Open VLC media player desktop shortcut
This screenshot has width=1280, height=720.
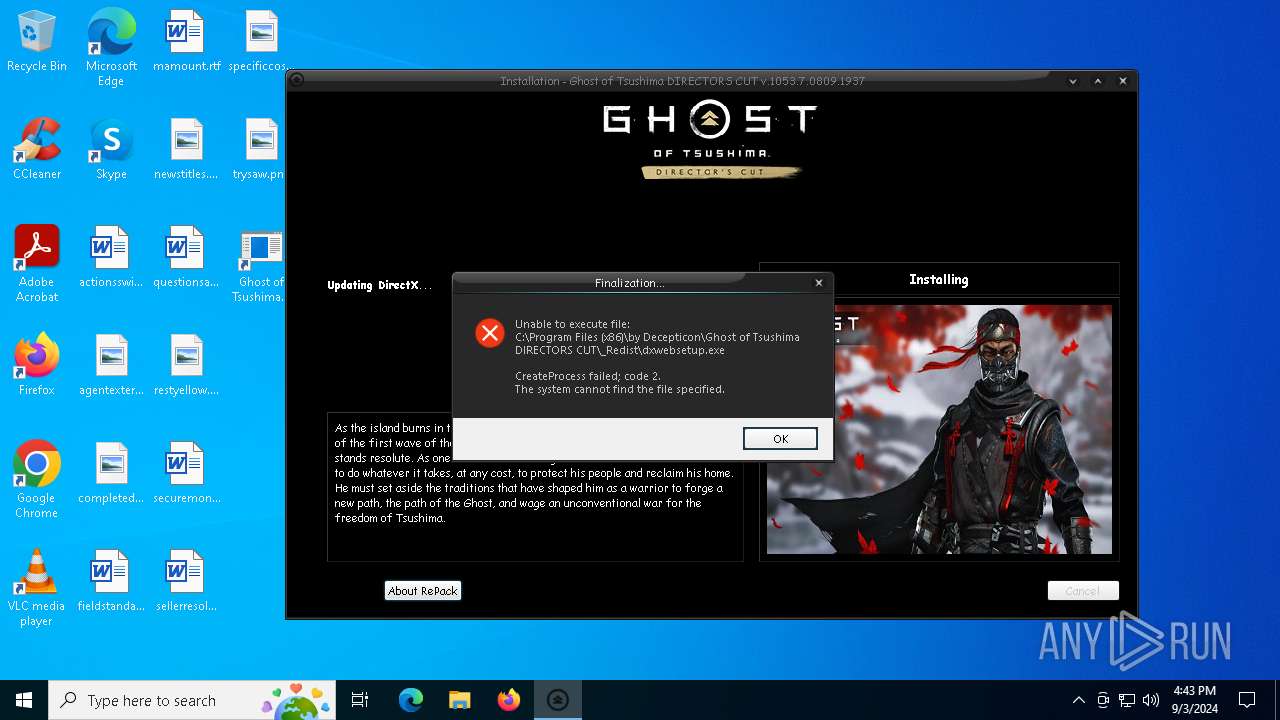(37, 588)
